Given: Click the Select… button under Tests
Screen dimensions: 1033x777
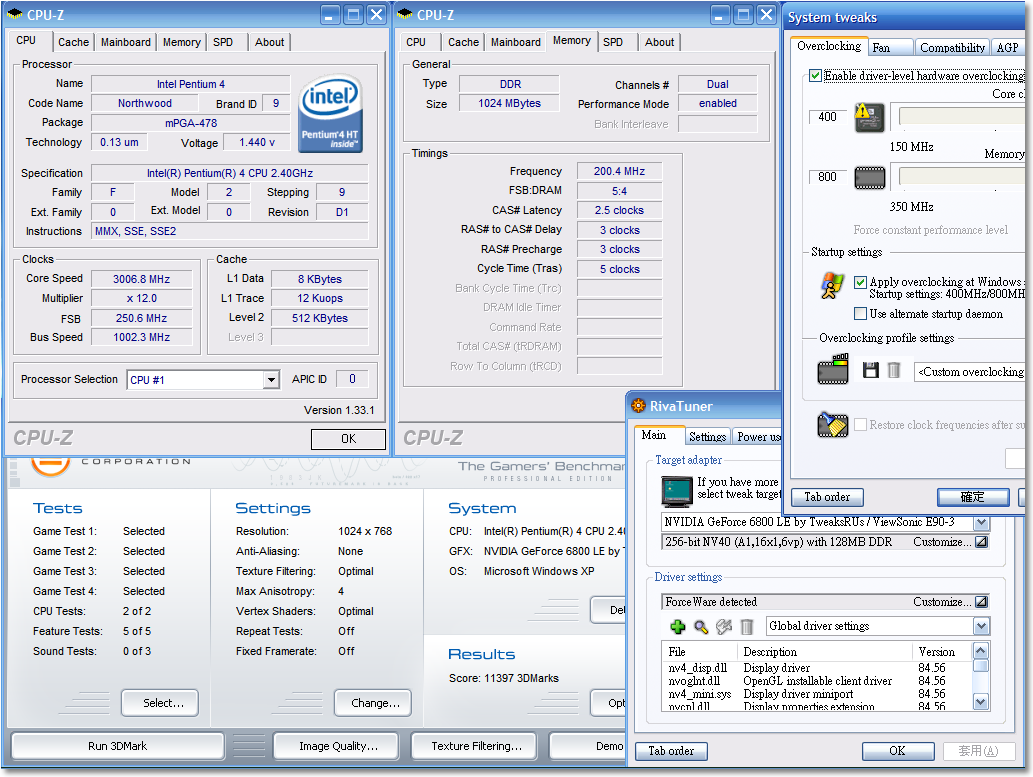Looking at the screenshot, I should tap(160, 703).
